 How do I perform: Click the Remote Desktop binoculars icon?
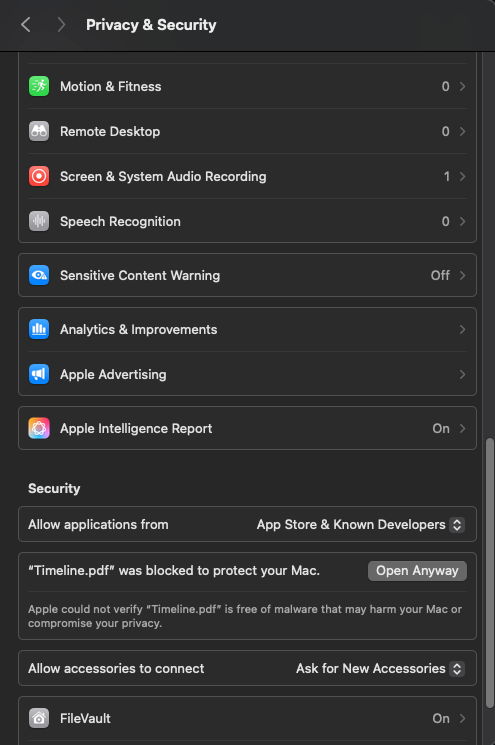39,131
